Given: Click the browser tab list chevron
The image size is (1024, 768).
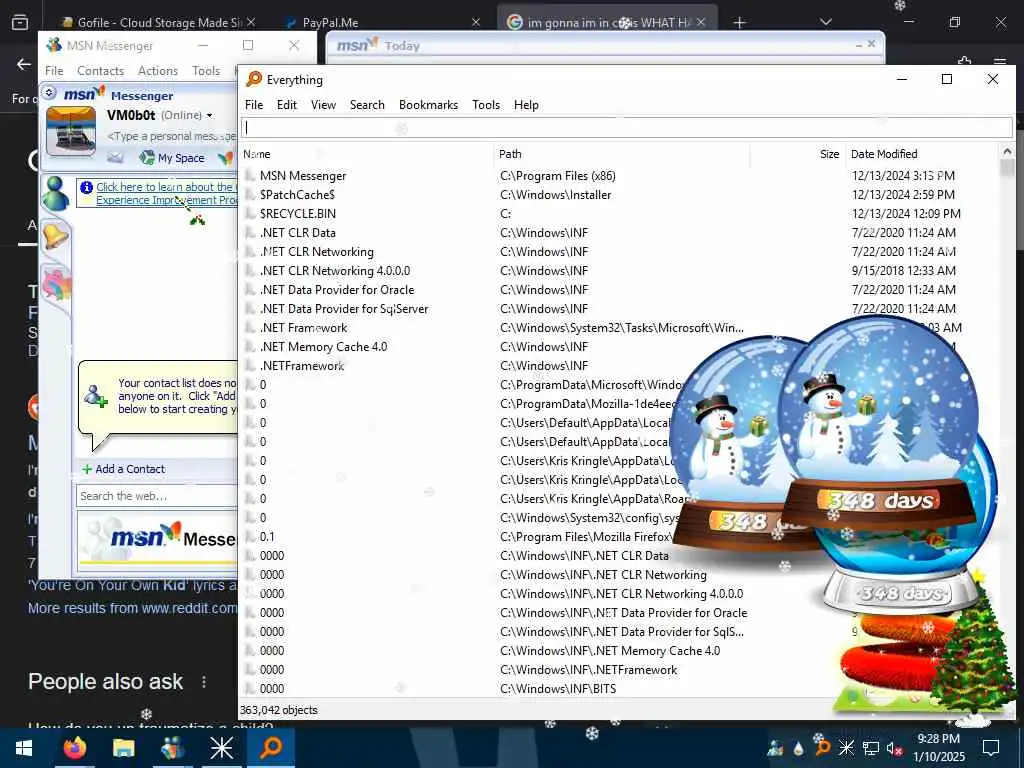Looking at the screenshot, I should pyautogui.click(x=825, y=22).
